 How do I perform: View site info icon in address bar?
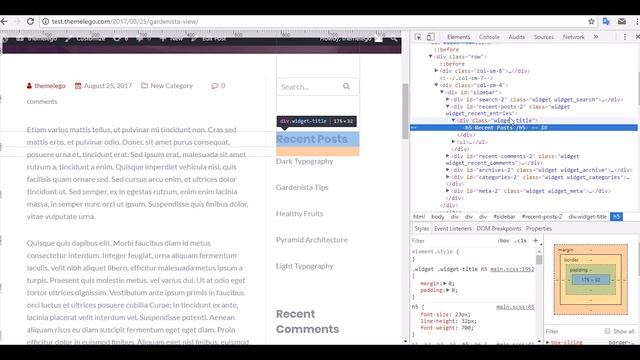click(46, 22)
